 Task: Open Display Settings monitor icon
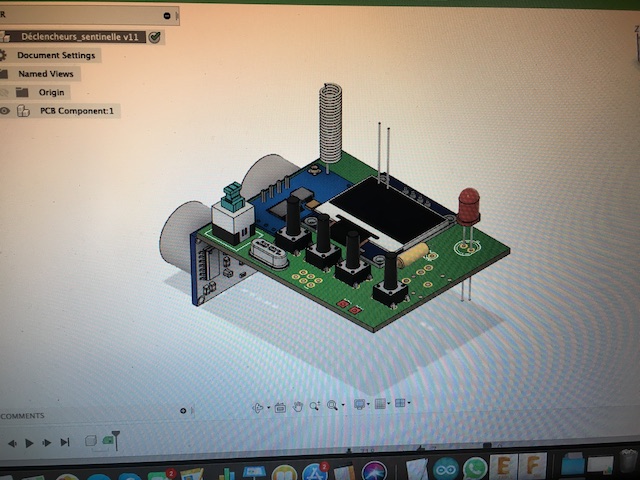coord(359,405)
